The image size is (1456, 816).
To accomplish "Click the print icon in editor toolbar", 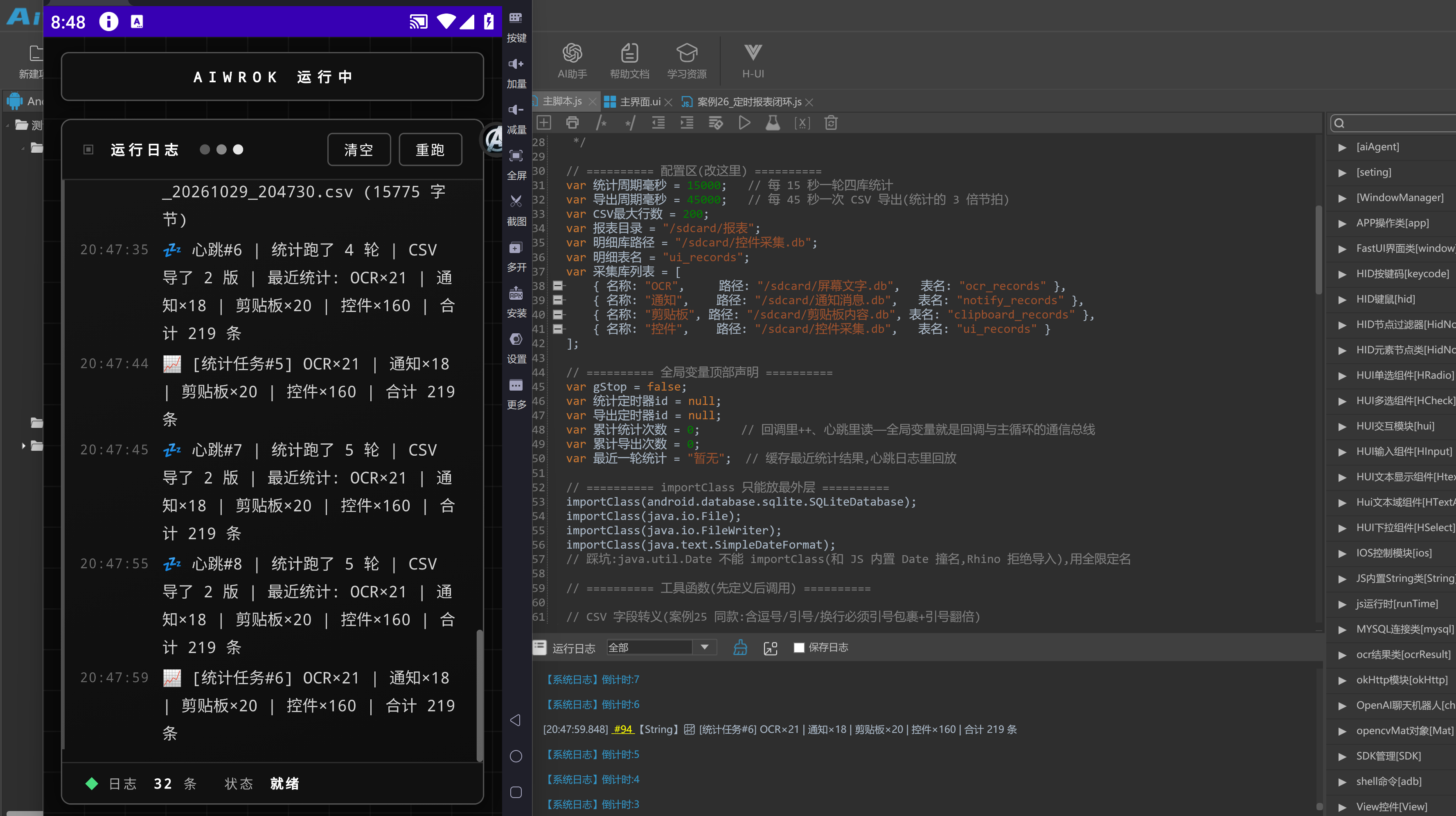I will click(x=572, y=123).
